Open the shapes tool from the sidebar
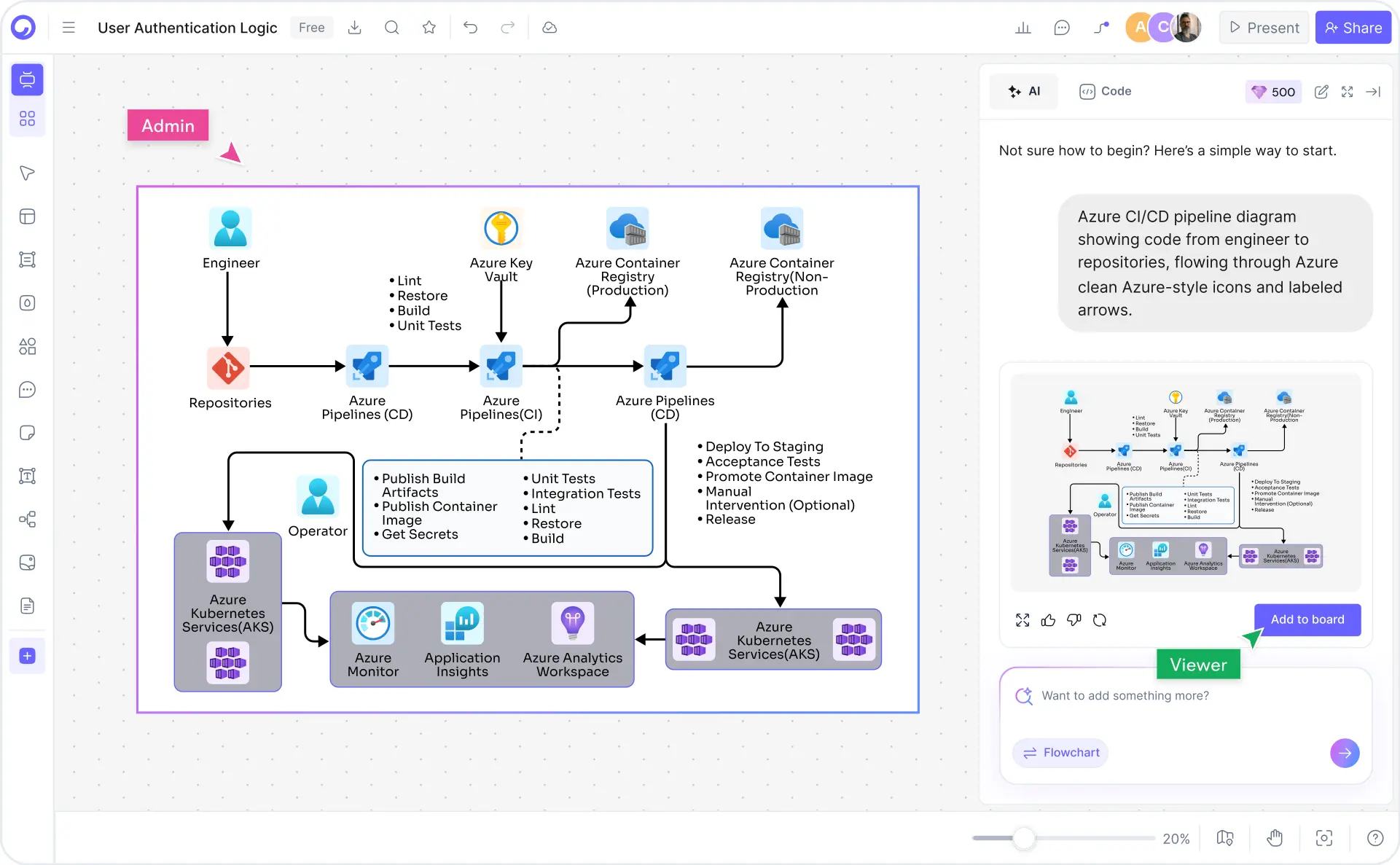 click(28, 347)
